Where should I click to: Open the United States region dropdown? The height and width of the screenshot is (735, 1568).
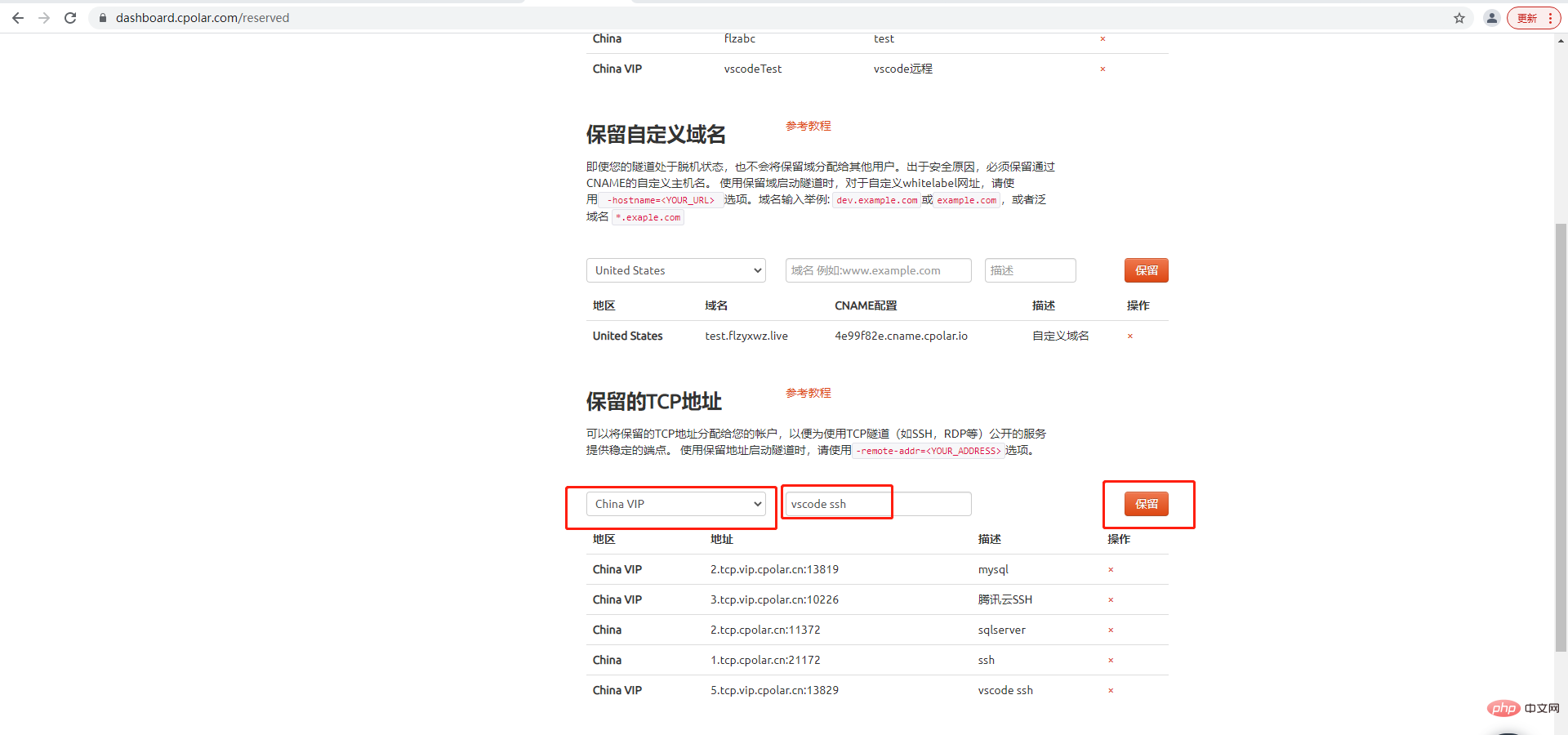(676, 270)
